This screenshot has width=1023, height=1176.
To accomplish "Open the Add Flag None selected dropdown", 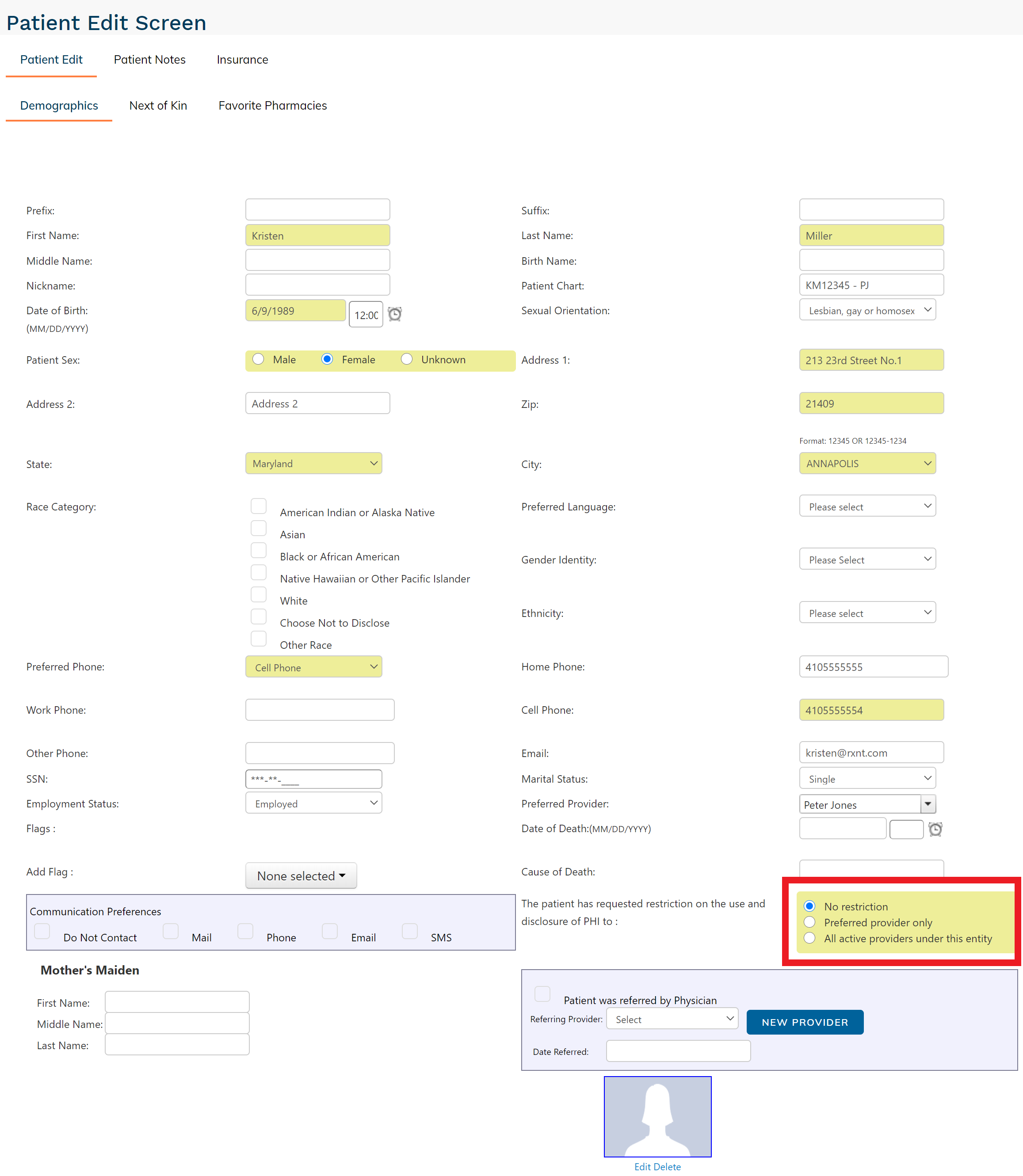I will tap(301, 875).
